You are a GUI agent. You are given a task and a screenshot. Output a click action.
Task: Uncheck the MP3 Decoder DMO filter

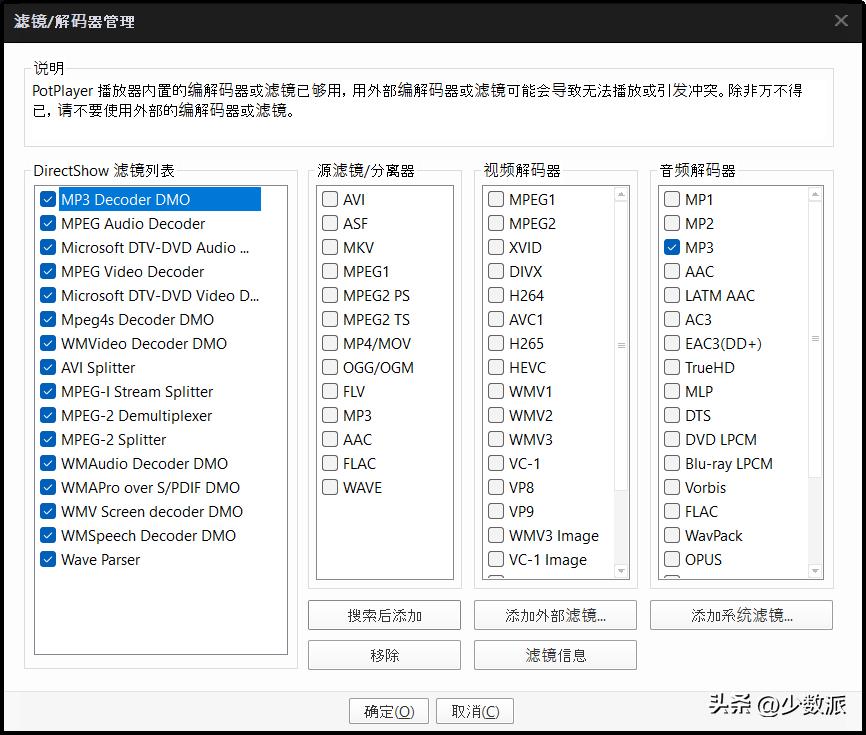[x=46, y=199]
